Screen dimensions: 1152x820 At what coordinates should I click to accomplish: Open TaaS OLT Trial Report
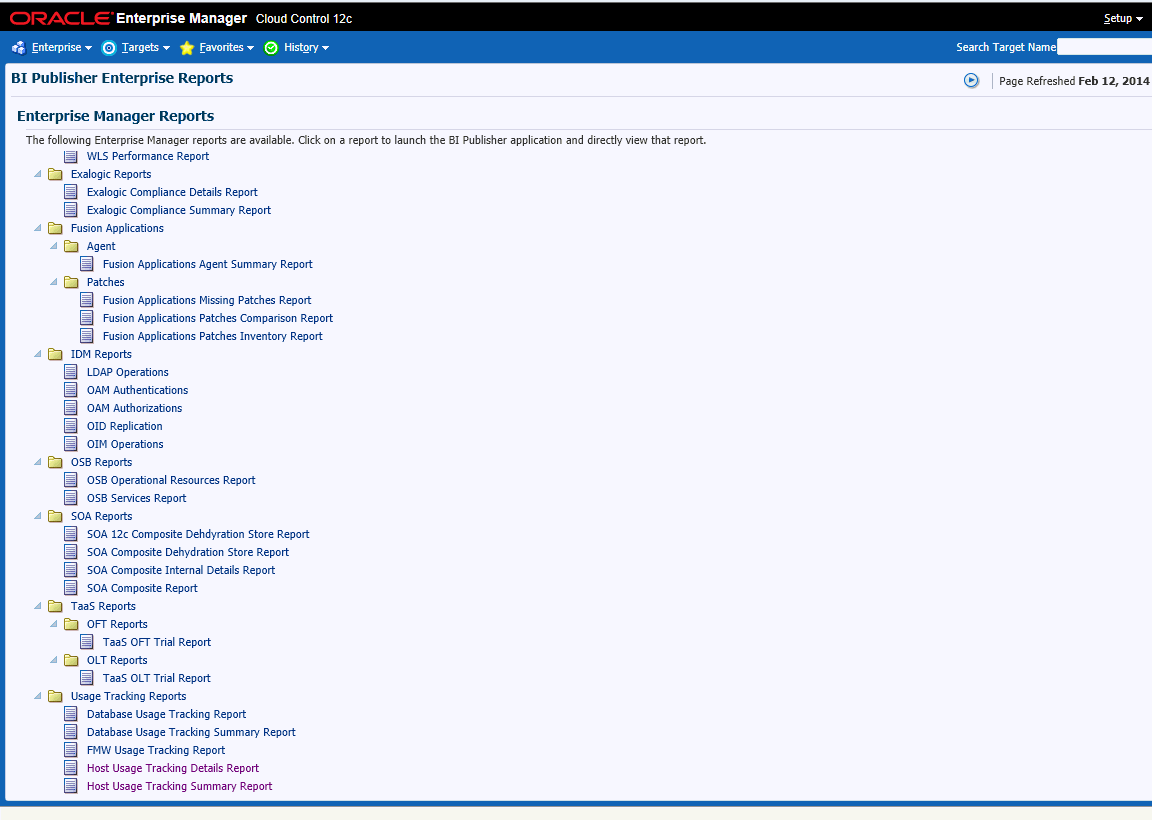coord(156,678)
